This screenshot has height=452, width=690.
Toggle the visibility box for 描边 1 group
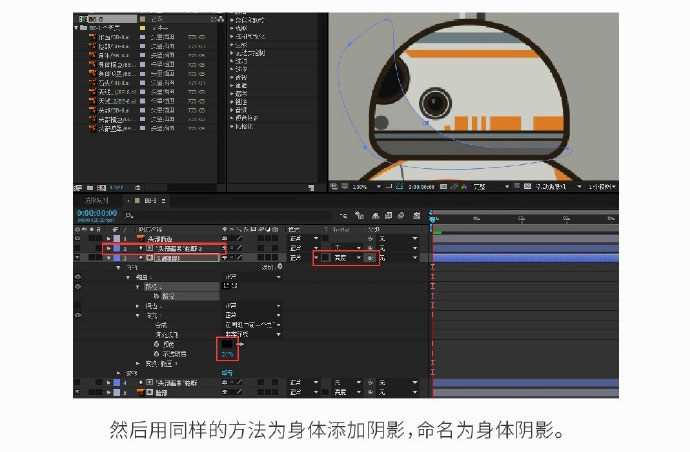(x=78, y=305)
